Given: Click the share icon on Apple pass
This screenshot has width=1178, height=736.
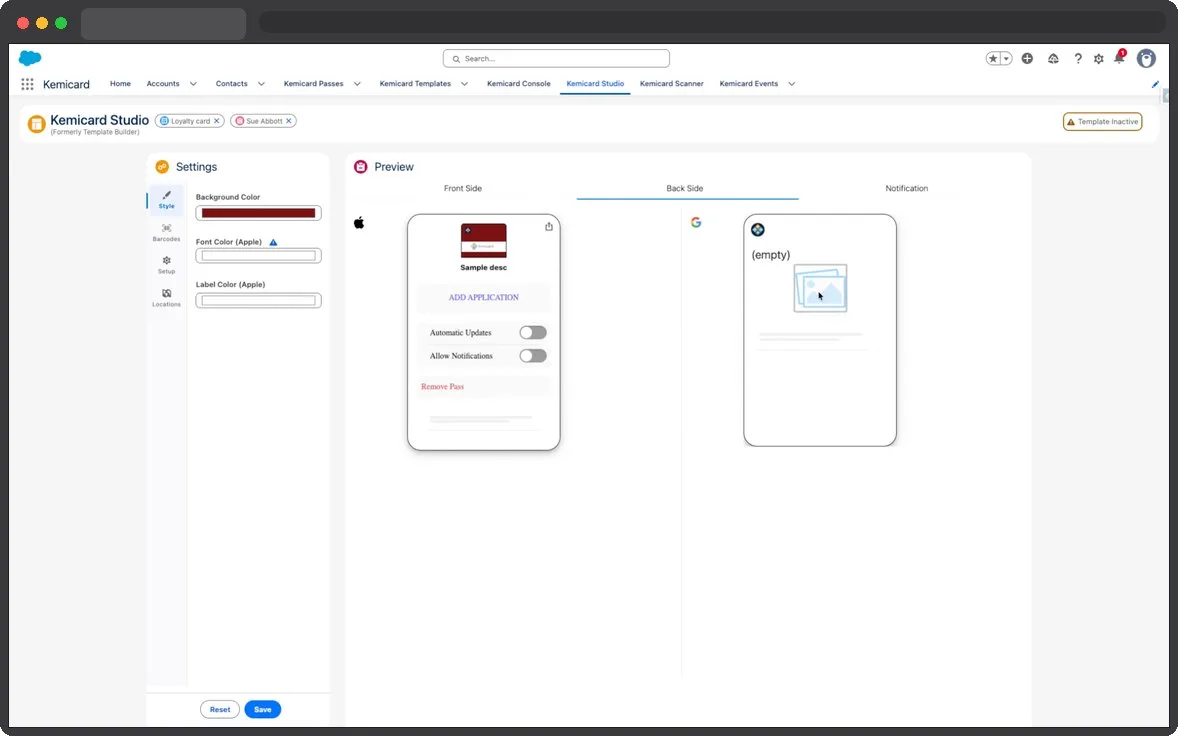Looking at the screenshot, I should [x=548, y=227].
